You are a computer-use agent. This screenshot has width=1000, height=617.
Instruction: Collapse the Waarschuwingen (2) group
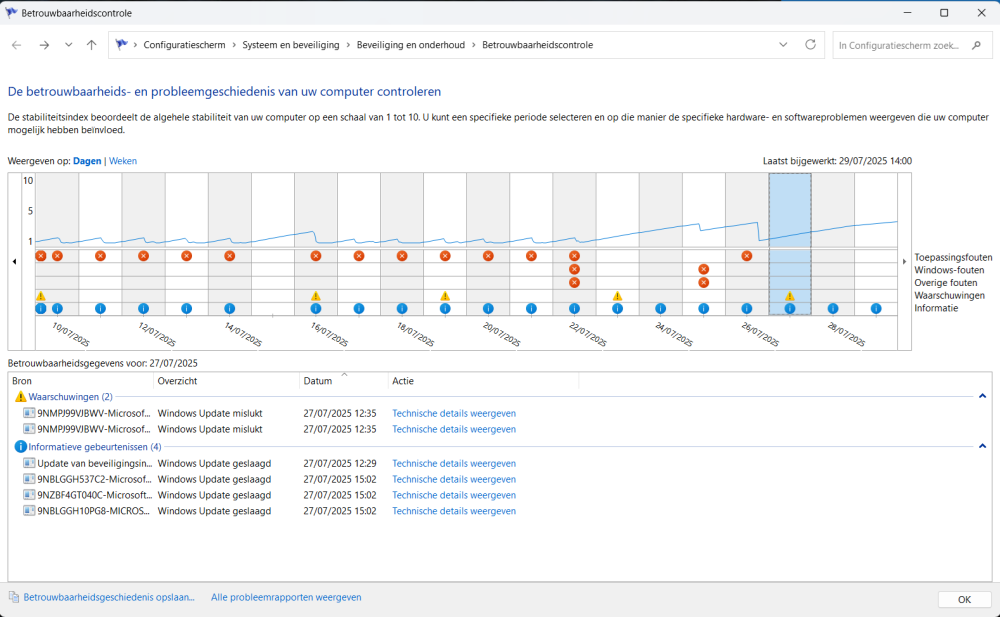click(982, 397)
